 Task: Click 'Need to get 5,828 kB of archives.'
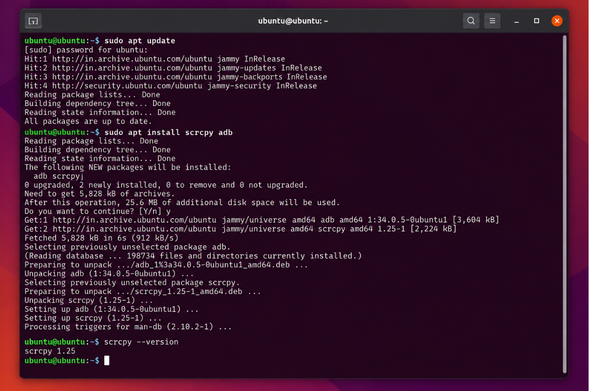click(100, 194)
